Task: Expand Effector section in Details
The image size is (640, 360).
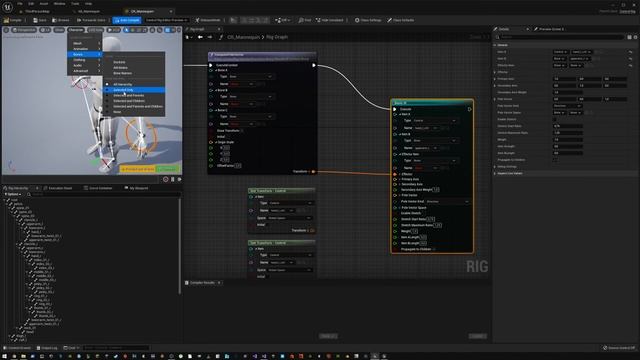Action: [495, 72]
